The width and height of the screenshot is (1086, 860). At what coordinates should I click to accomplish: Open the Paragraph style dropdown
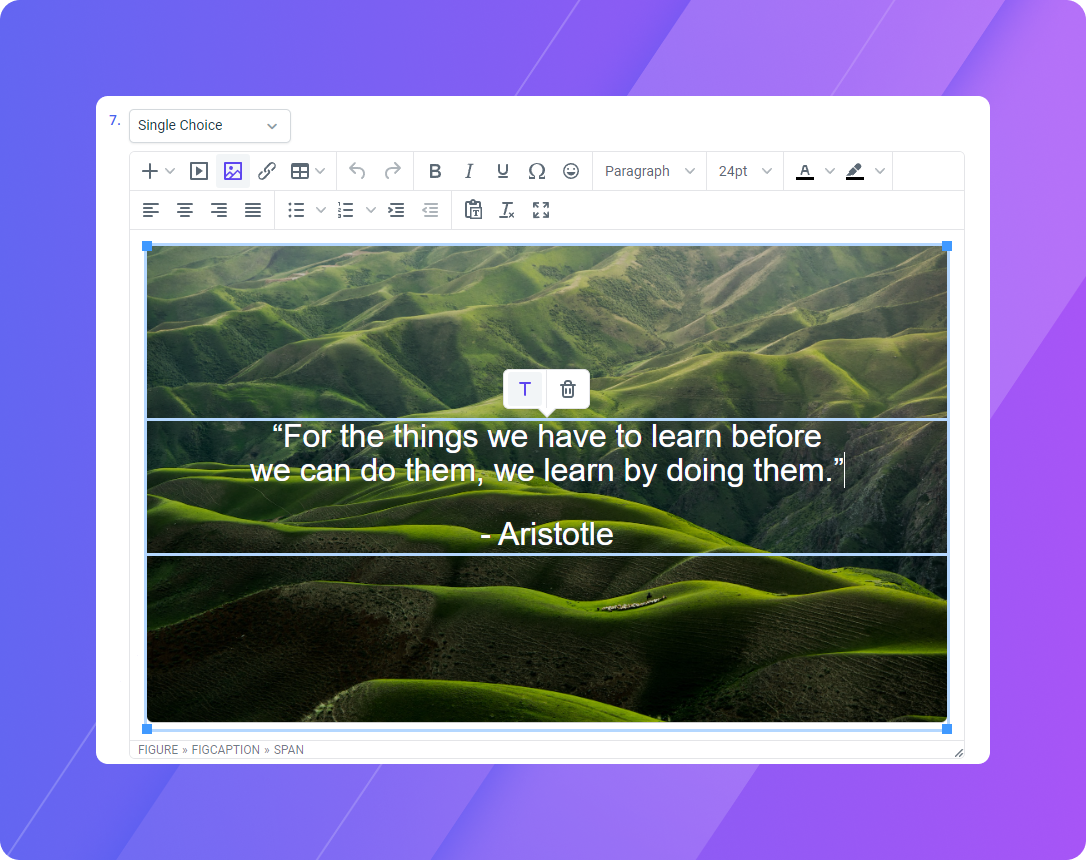point(649,171)
